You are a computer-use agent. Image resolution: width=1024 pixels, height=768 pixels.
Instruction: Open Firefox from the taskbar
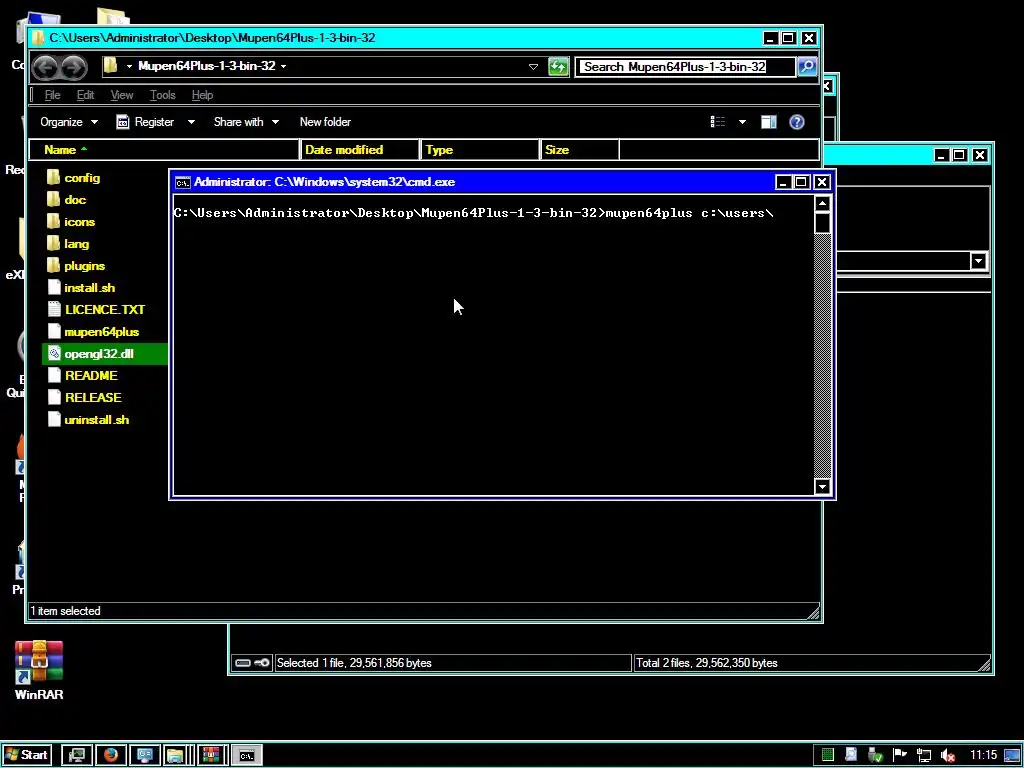tap(110, 755)
